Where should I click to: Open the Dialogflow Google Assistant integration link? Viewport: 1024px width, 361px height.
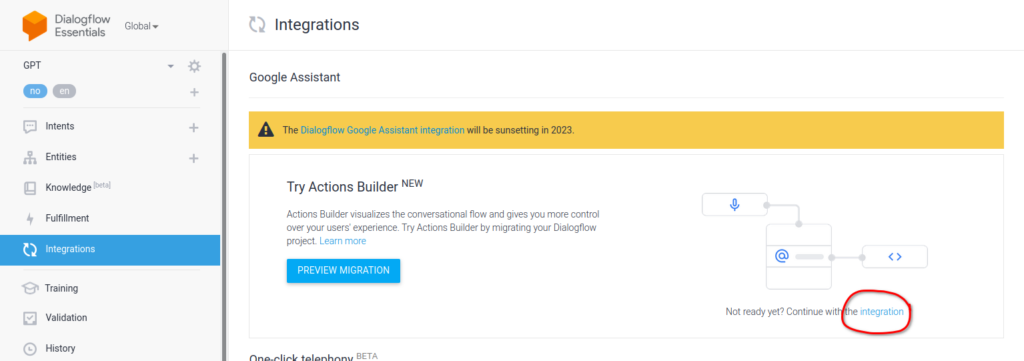coord(383,130)
